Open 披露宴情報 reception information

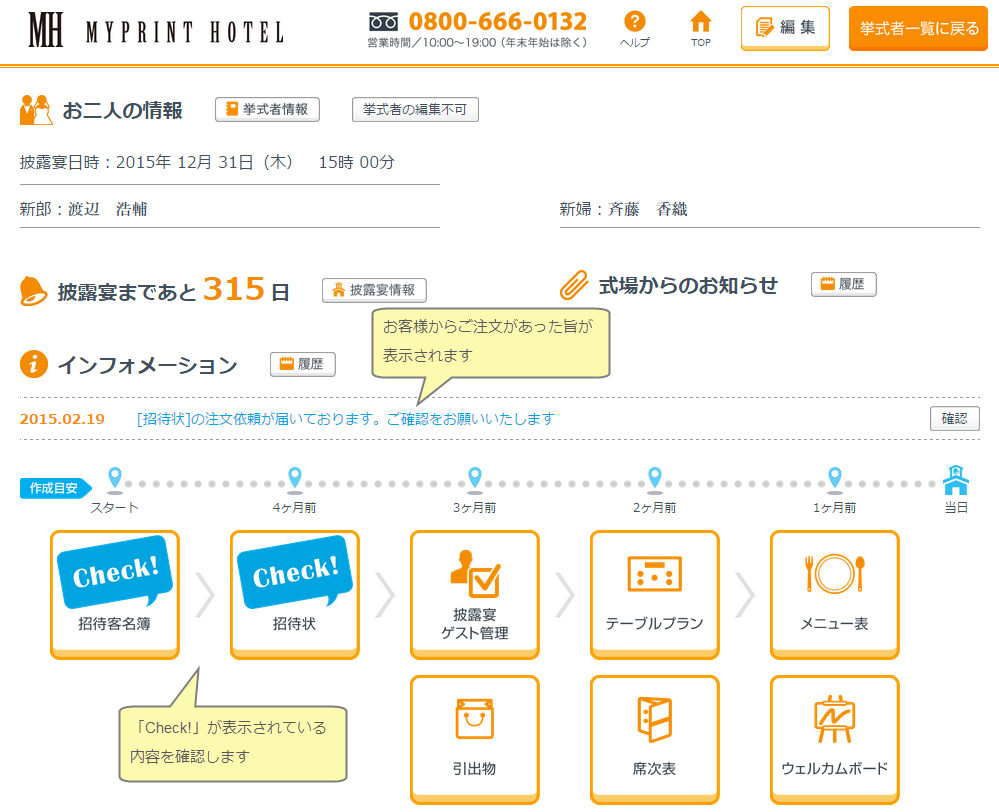374,291
